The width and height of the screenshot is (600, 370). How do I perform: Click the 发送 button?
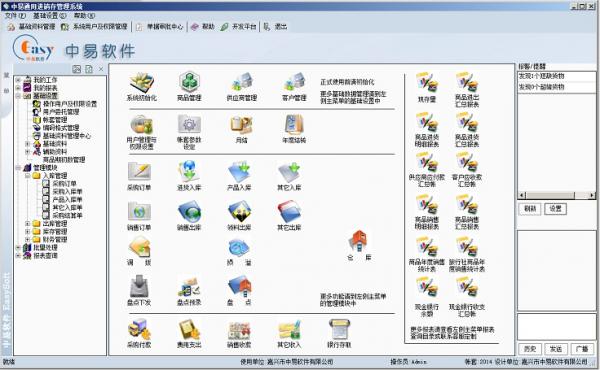point(556,349)
